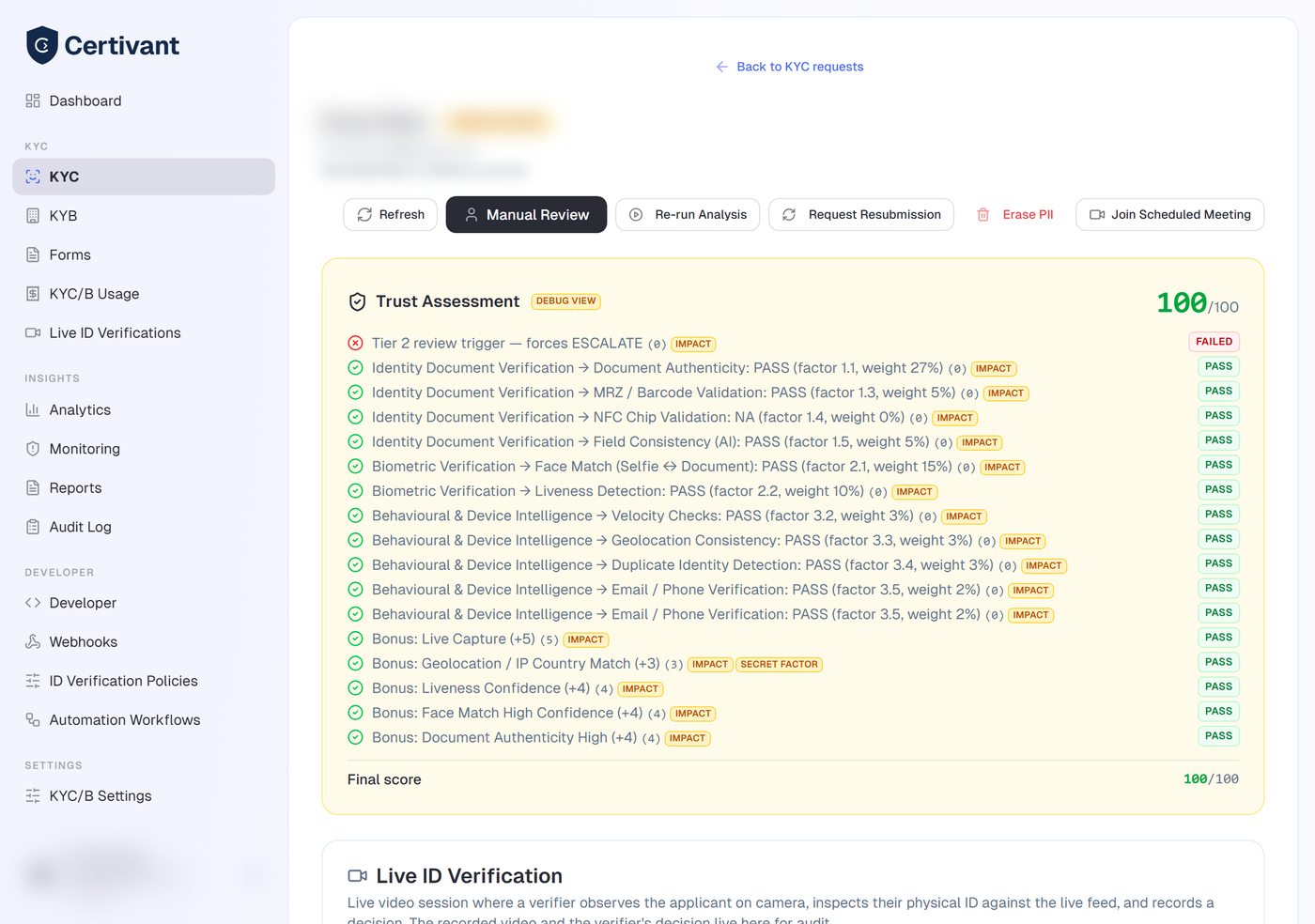Select the KYC sidebar item
This screenshot has height=924, width=1315.
[144, 177]
